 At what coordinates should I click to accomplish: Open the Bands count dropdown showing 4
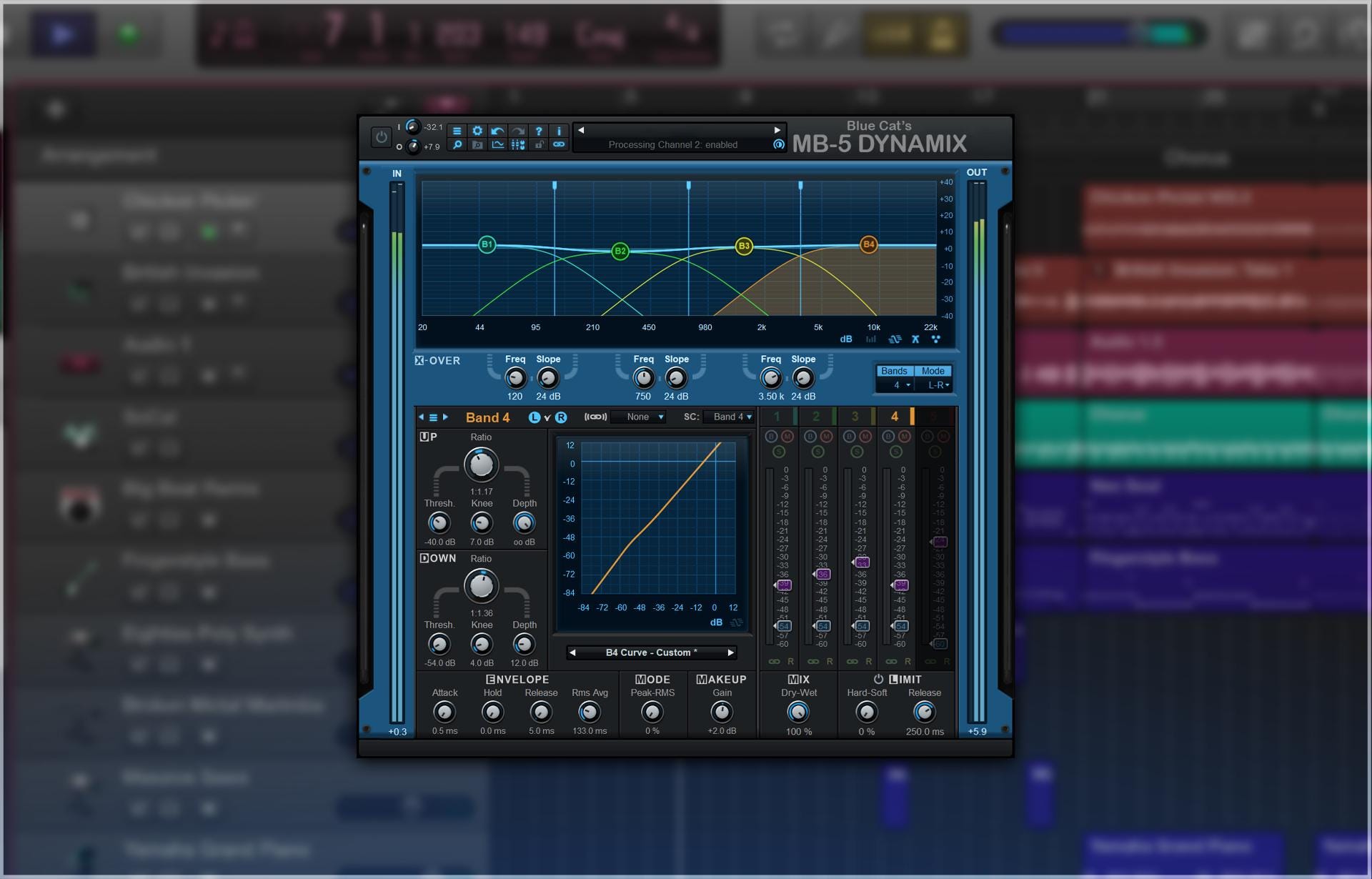coord(895,385)
